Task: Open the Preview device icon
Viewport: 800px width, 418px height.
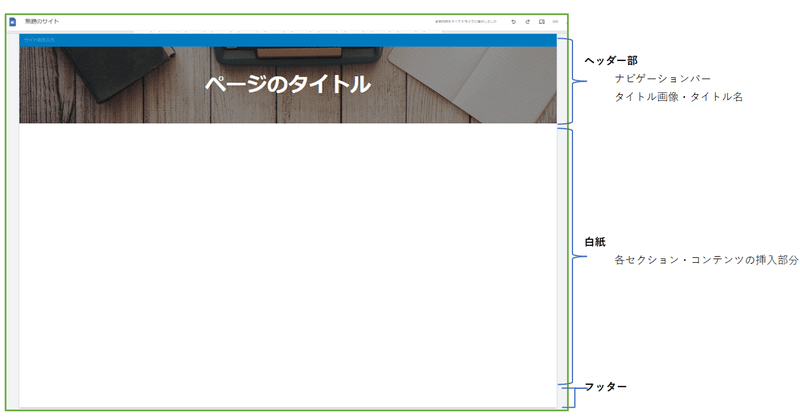Action: [x=541, y=22]
